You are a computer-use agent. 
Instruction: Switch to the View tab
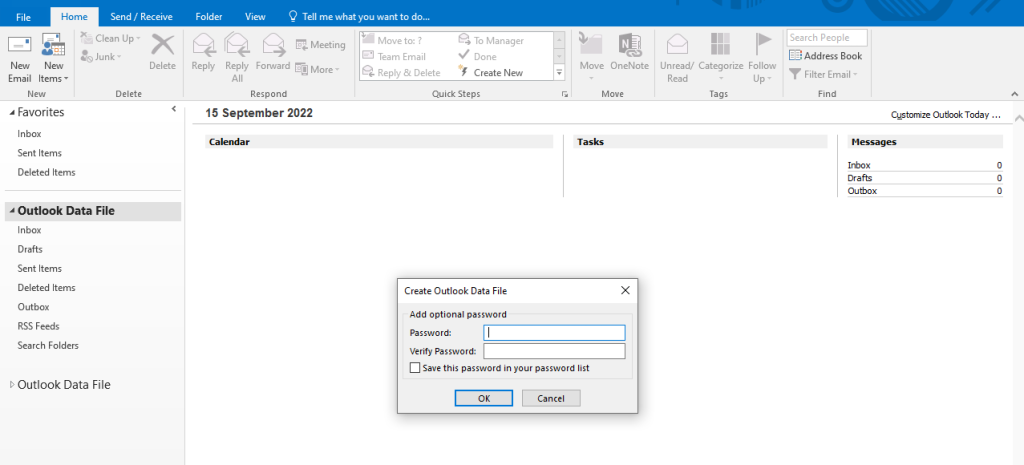(255, 17)
